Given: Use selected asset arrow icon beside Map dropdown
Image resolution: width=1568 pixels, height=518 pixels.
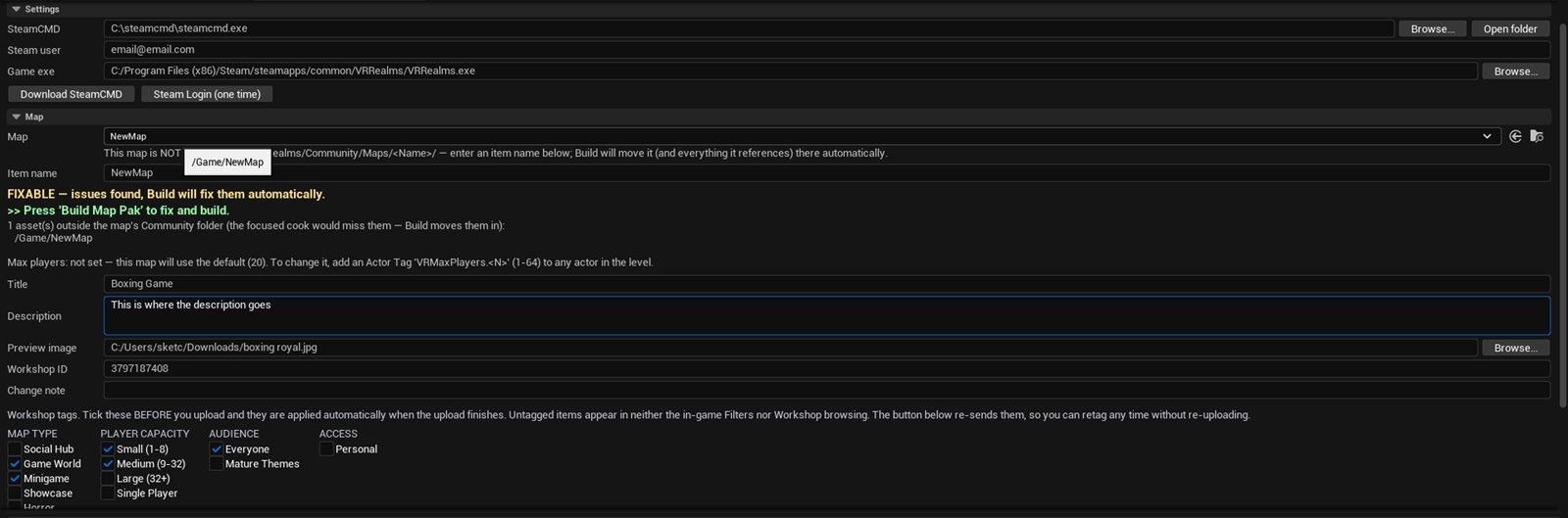Looking at the screenshot, I should pos(1515,136).
